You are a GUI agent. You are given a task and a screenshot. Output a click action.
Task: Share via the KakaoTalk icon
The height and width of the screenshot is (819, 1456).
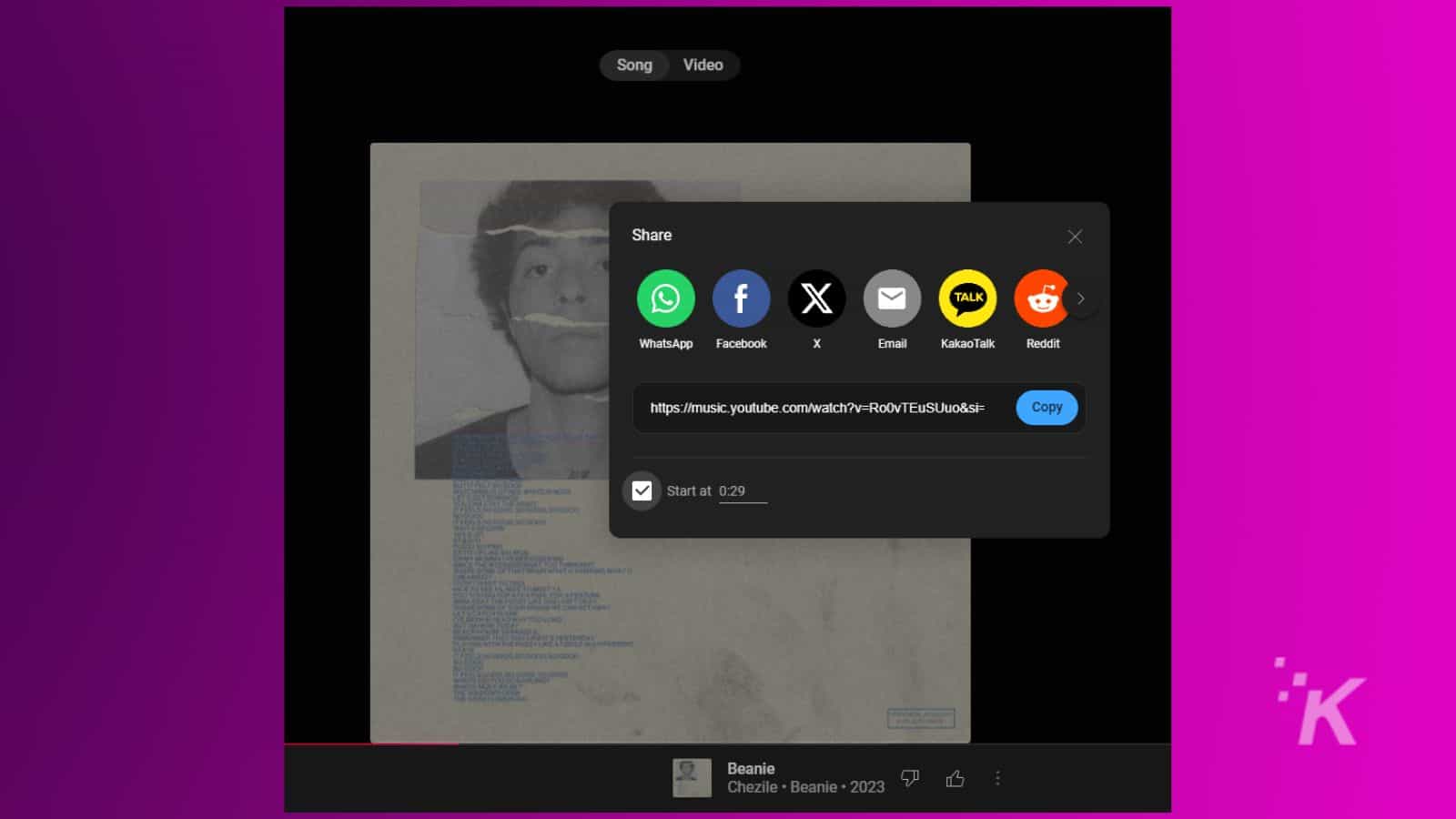pos(967,298)
